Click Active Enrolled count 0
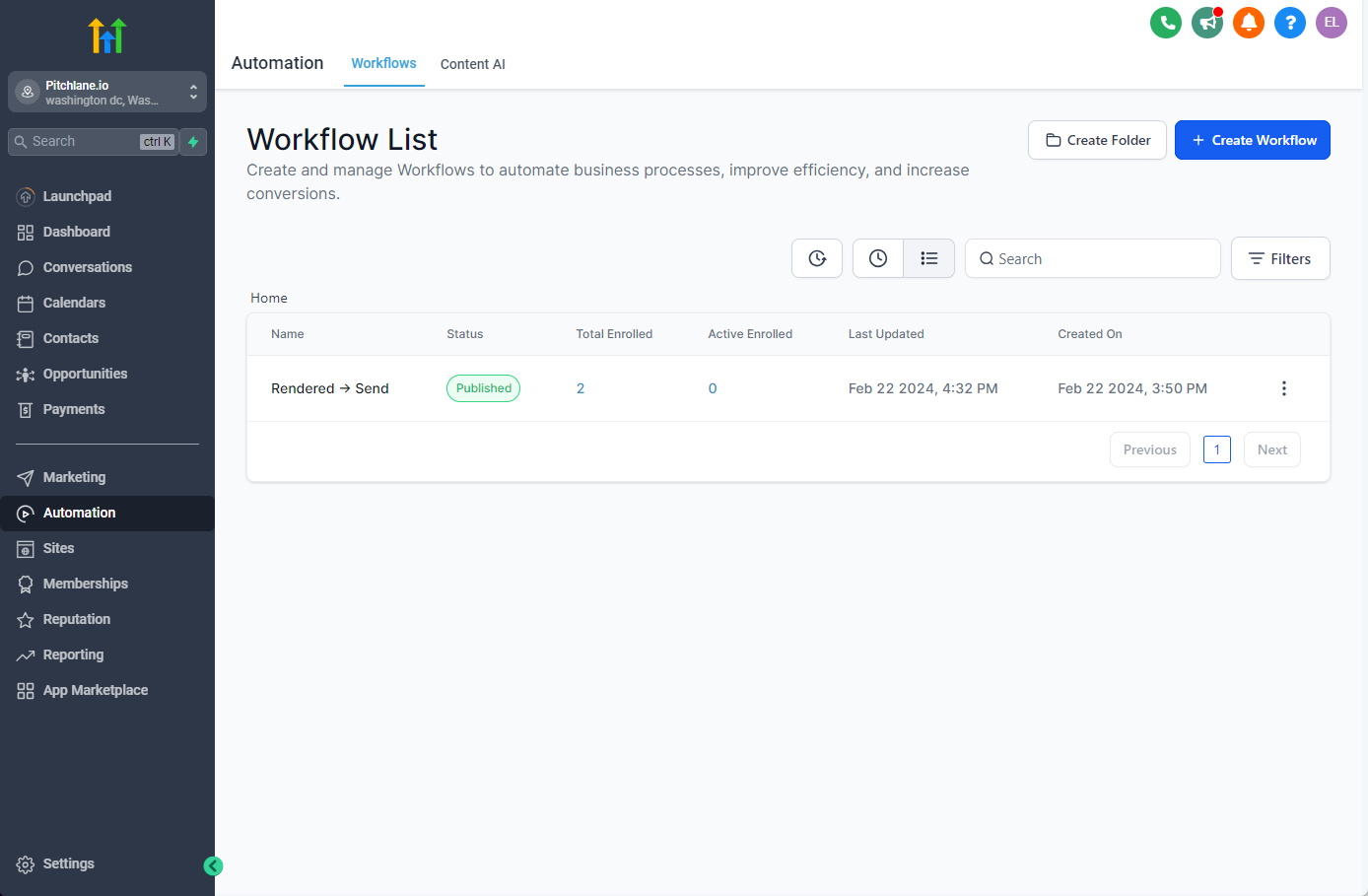The image size is (1368, 896). 713,388
